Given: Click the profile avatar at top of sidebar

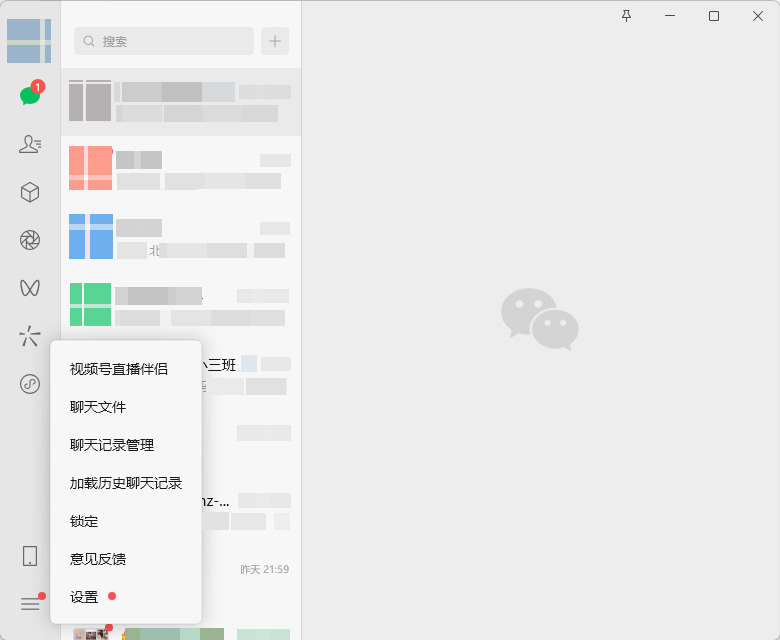Looking at the screenshot, I should [x=29, y=41].
